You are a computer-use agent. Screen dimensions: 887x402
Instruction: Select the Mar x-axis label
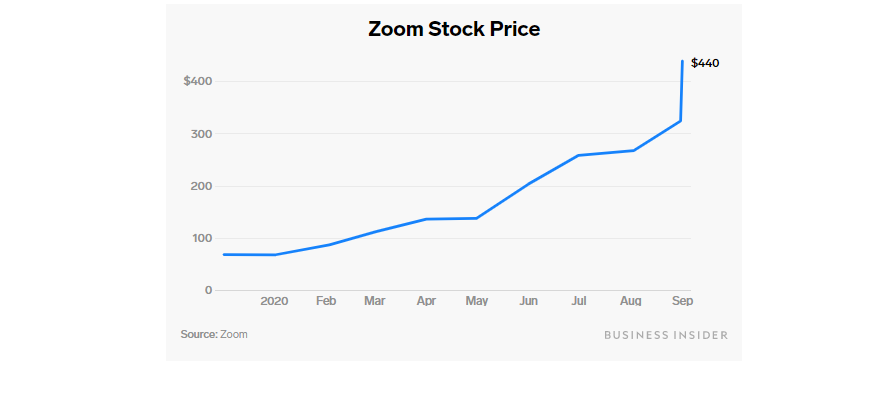pyautogui.click(x=375, y=301)
